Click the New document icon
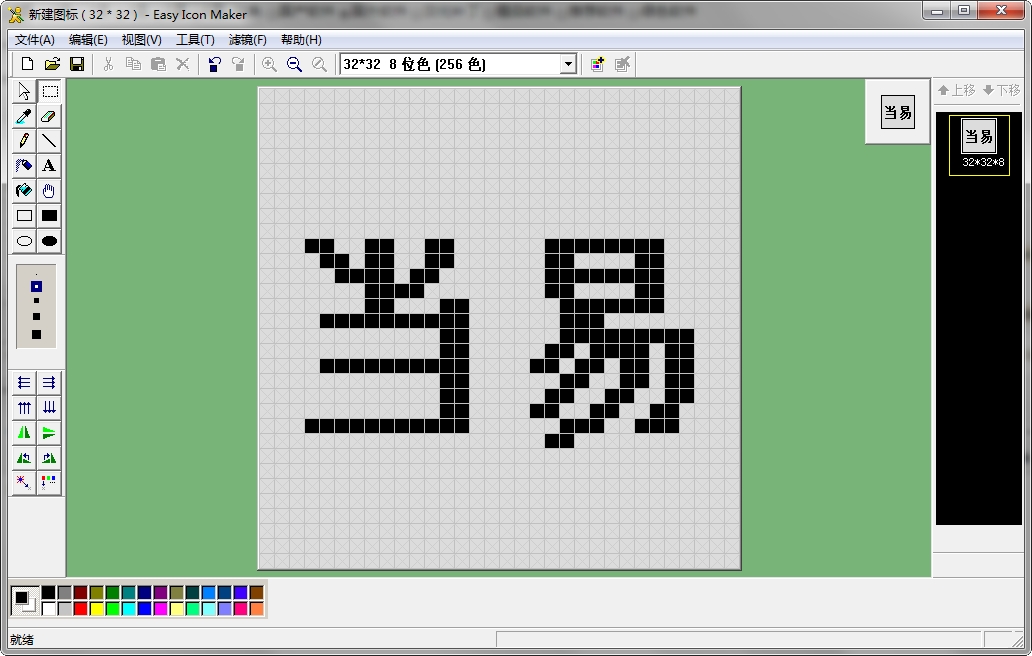The height and width of the screenshot is (656, 1032). pos(27,63)
